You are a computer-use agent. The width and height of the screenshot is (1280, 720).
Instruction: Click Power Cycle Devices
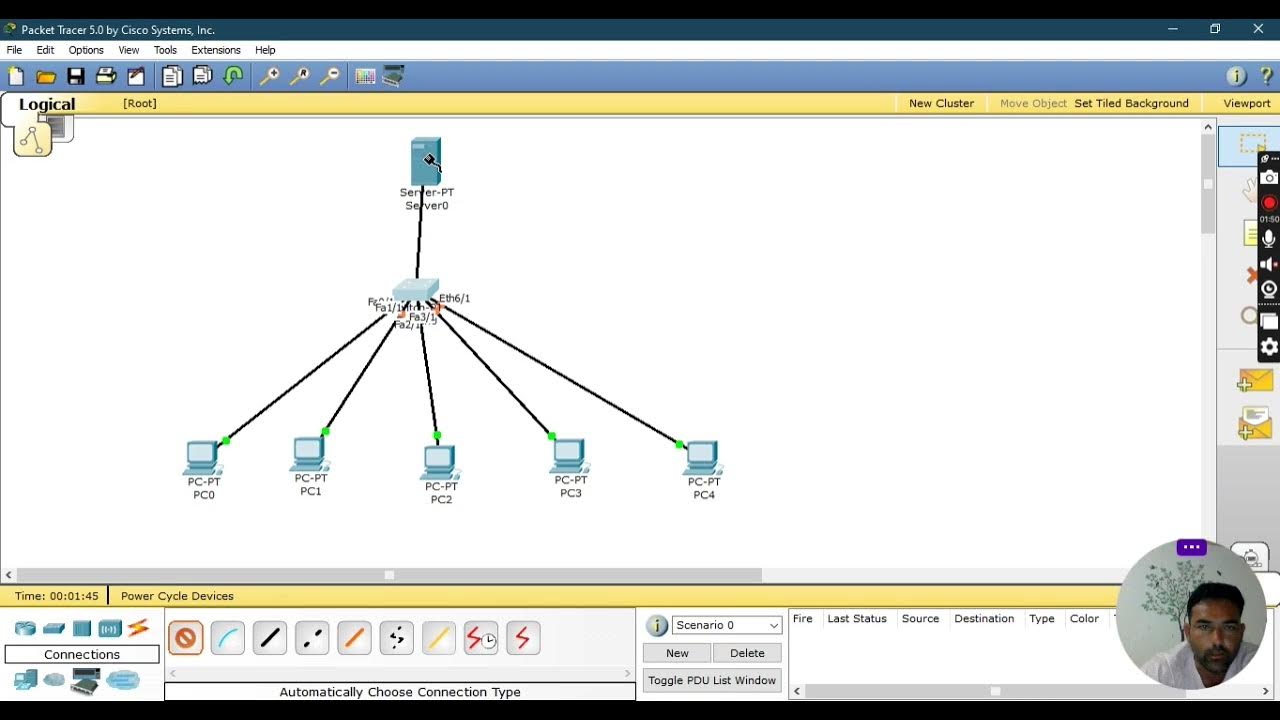pos(177,596)
